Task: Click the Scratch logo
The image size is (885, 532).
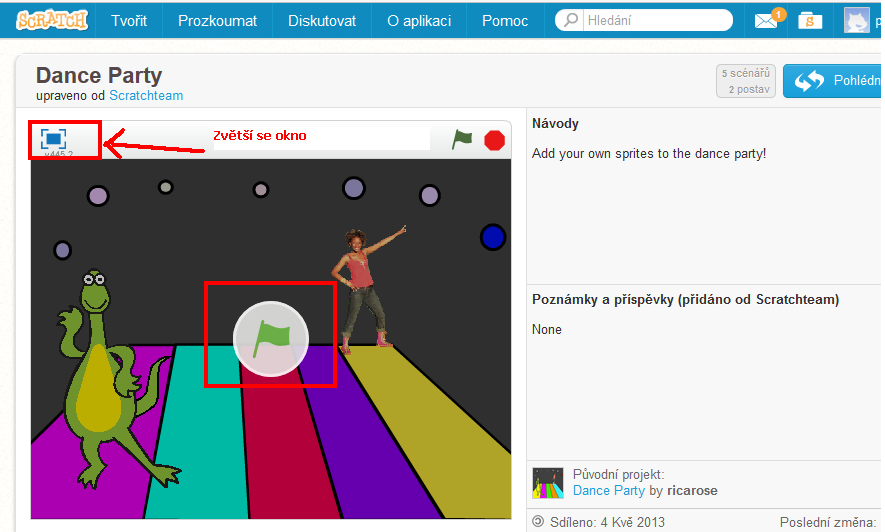Action: pyautogui.click(x=52, y=21)
